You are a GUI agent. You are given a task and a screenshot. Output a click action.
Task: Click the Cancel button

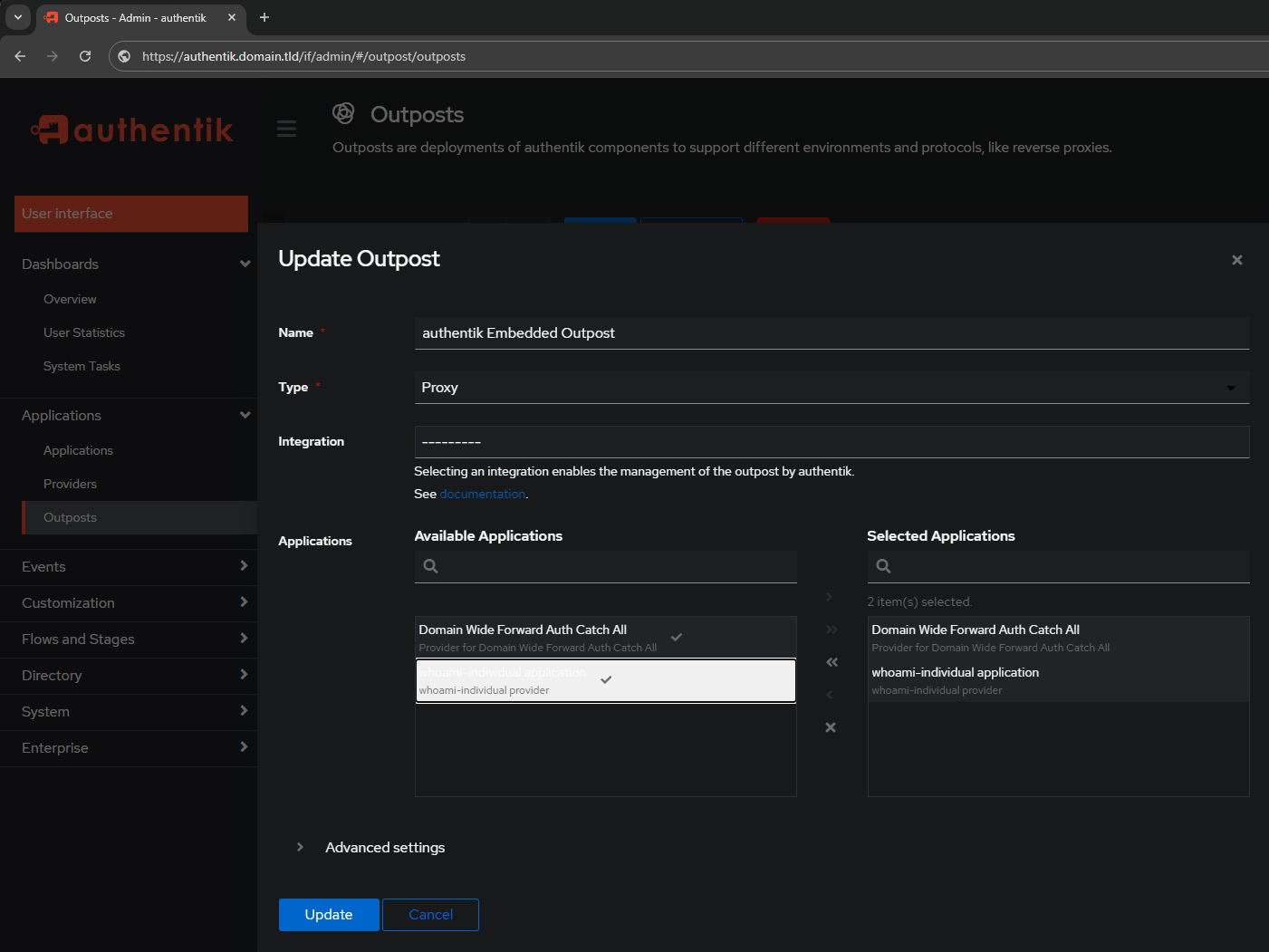(430, 915)
